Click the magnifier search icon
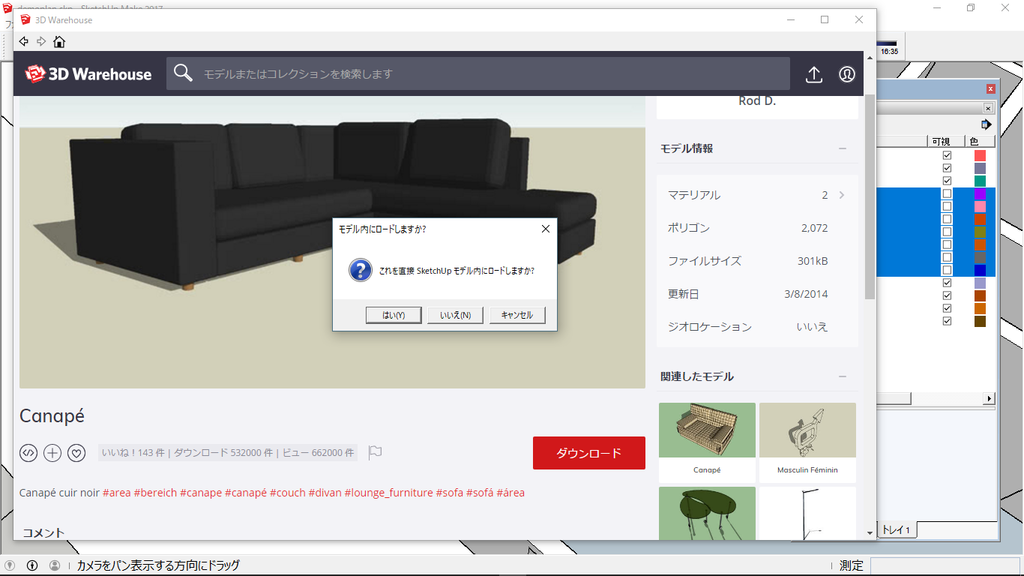 pos(183,73)
